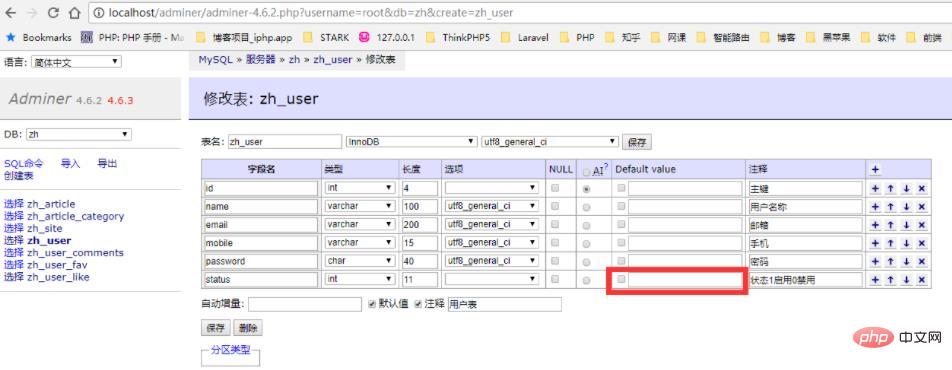Open the InnoDB engine dropdown
952x370 pixels.
tap(411, 142)
